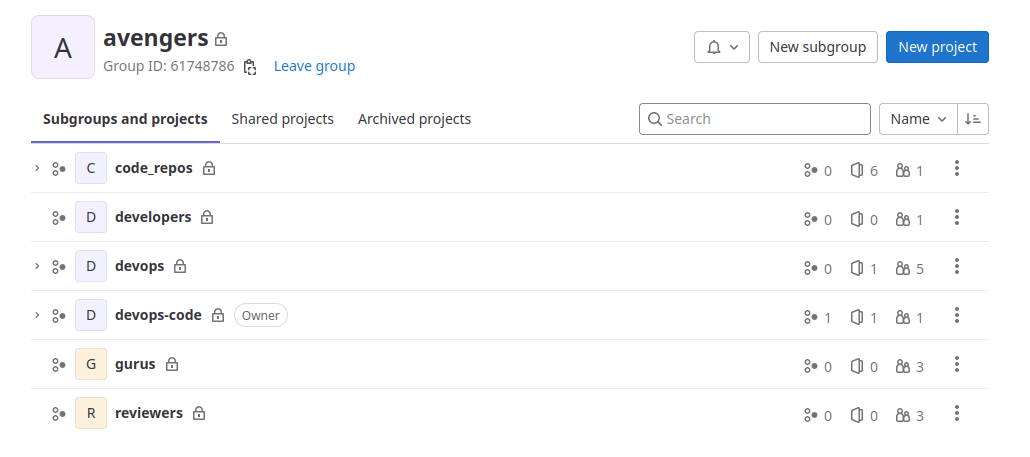1030x457 pixels.
Task: Expand the devops subgroup tree
Action: (x=37, y=266)
